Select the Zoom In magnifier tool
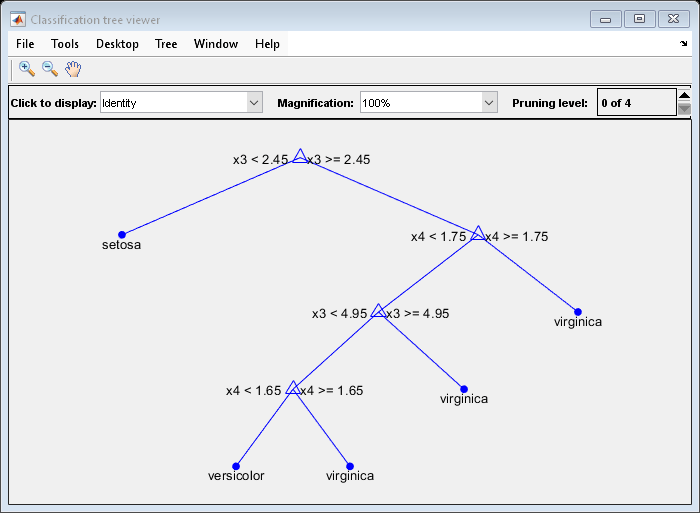Viewport: 700px width, 513px height. tap(27, 69)
